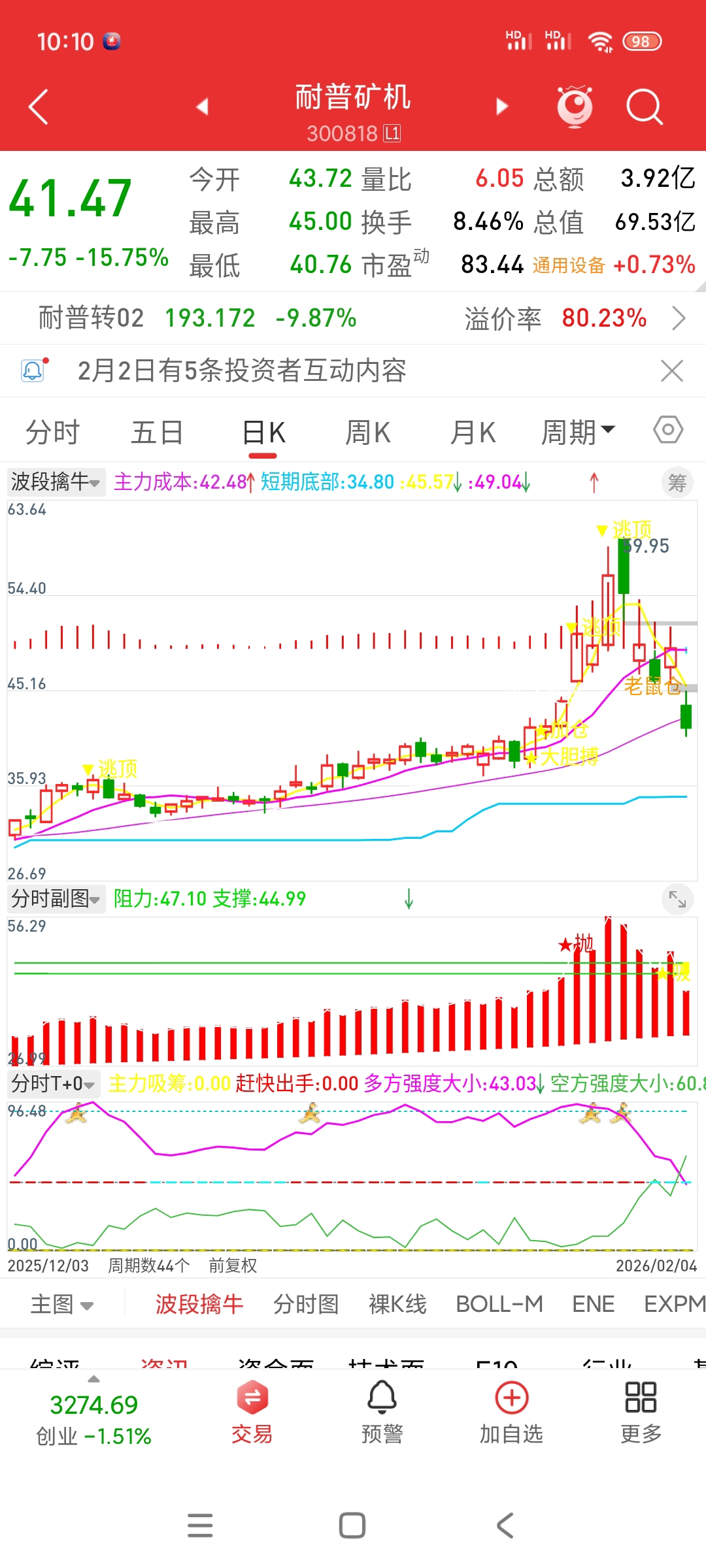Tap 阻力:47.10 resistance label
The width and height of the screenshot is (706, 1568).
(x=160, y=899)
